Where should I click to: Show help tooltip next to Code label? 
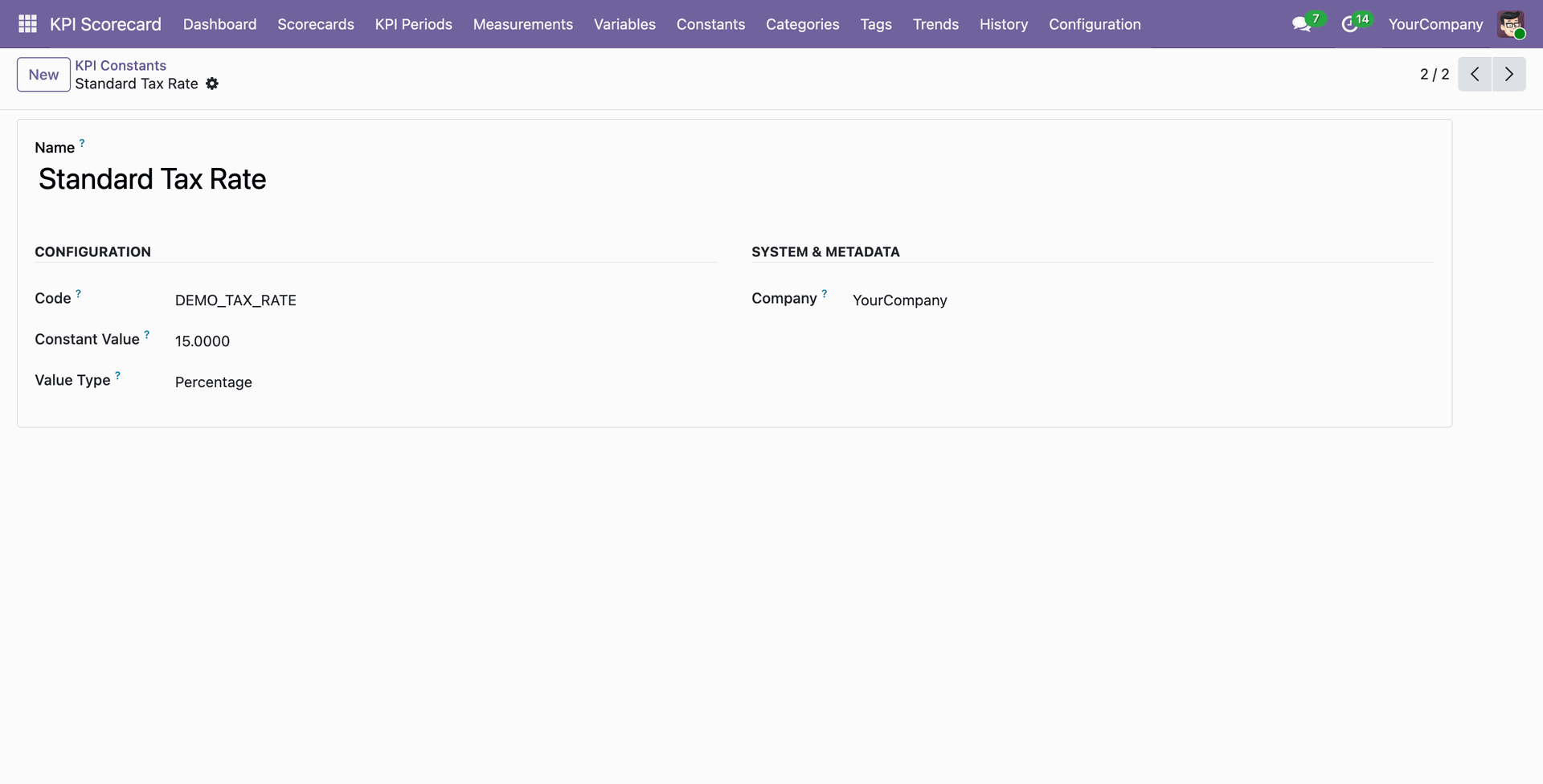click(x=78, y=294)
